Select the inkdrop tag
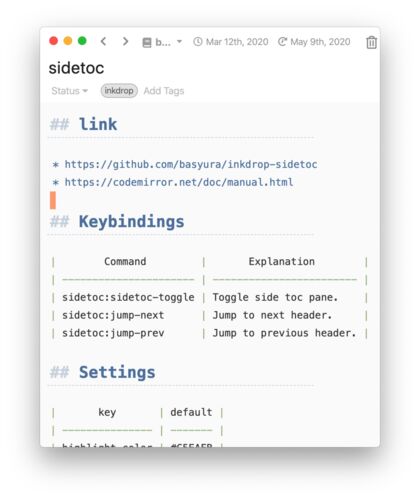420x500 pixels. pos(119,91)
